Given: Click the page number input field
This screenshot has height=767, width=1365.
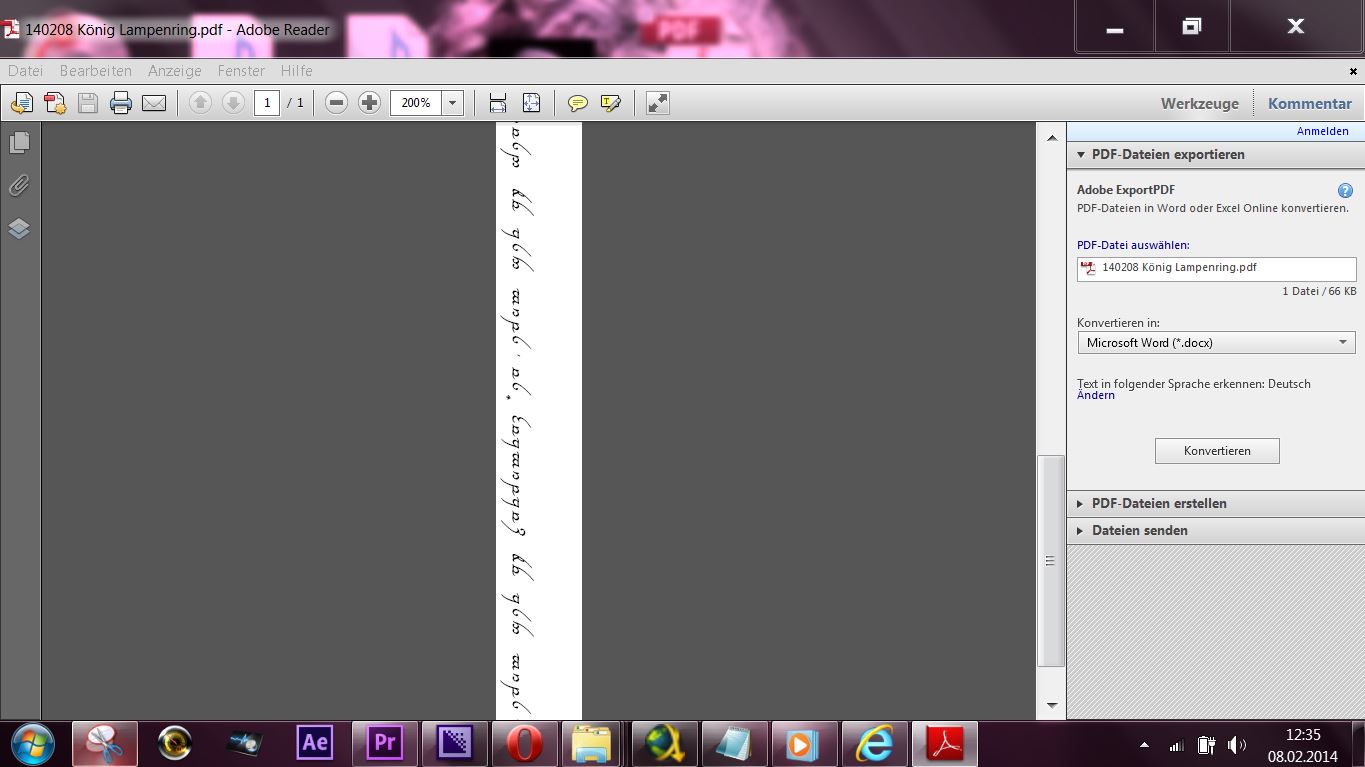Looking at the screenshot, I should [267, 103].
